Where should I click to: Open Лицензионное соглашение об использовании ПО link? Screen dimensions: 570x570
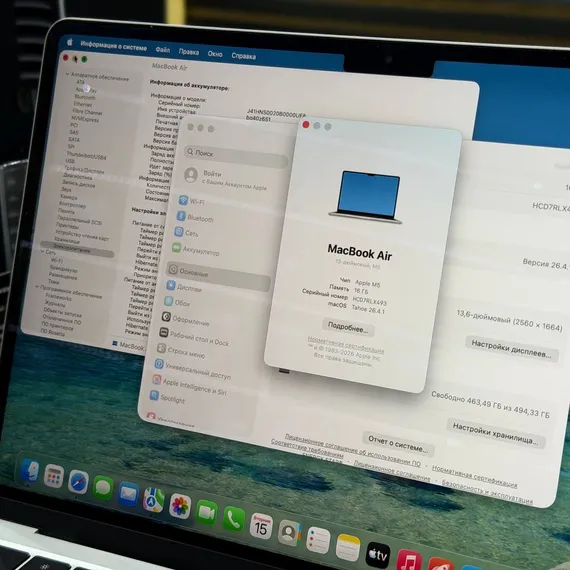tap(352, 450)
